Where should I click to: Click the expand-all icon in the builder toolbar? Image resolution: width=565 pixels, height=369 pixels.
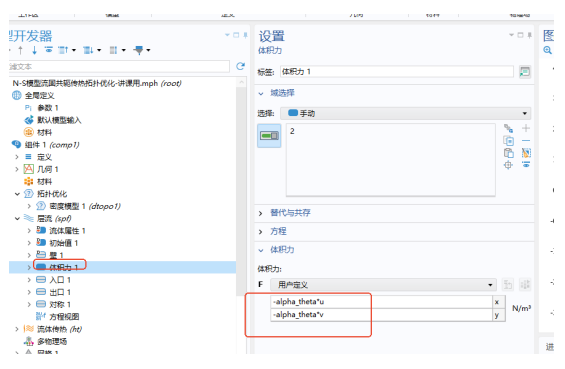tap(88, 50)
